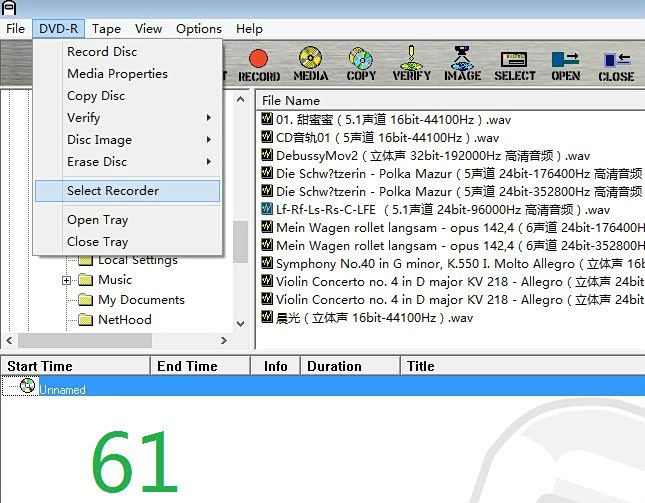Viewport: 645px width, 503px height.
Task: Select the NetHood folder
Action: (124, 320)
